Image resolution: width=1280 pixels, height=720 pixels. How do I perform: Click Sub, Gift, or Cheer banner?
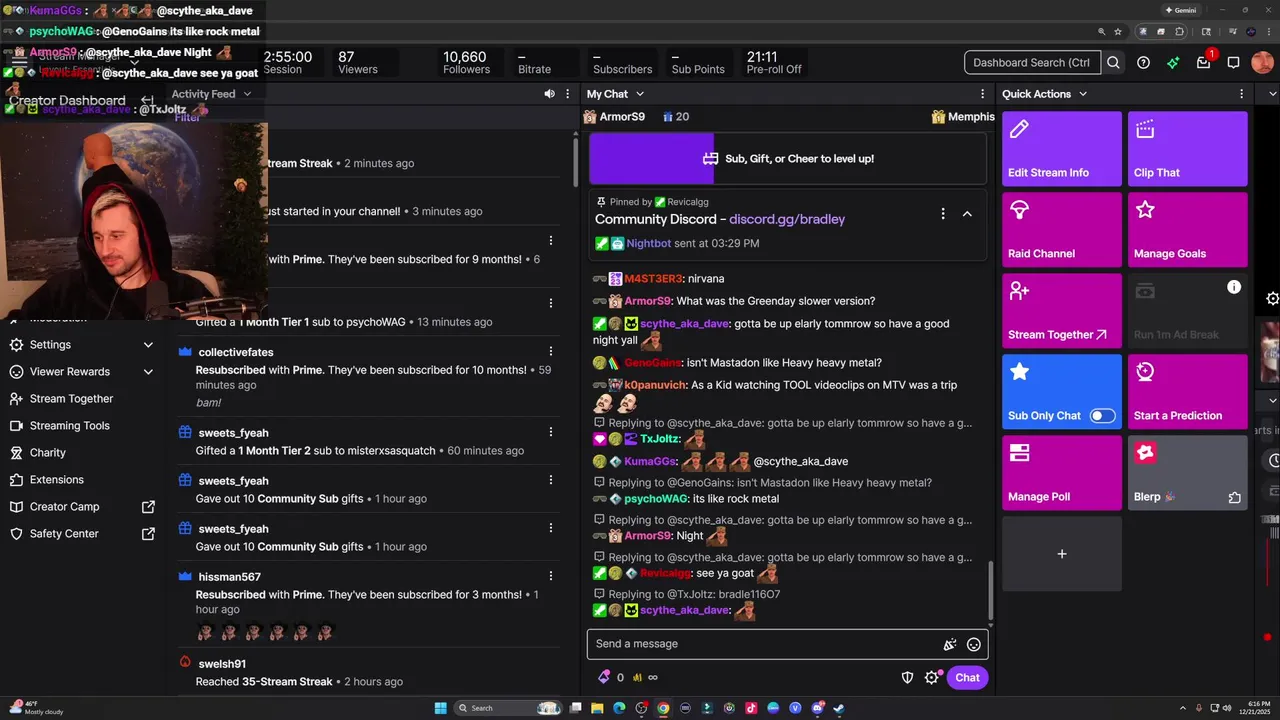[x=788, y=158]
